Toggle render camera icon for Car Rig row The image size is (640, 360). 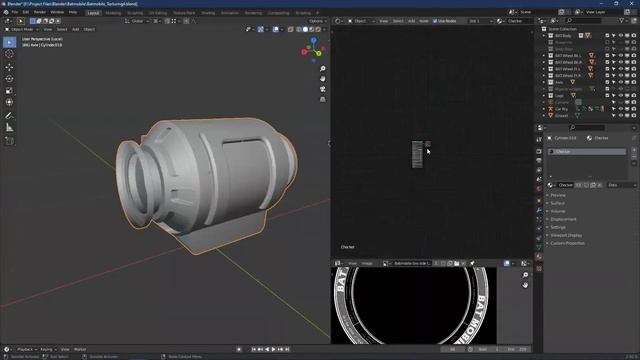click(x=634, y=109)
